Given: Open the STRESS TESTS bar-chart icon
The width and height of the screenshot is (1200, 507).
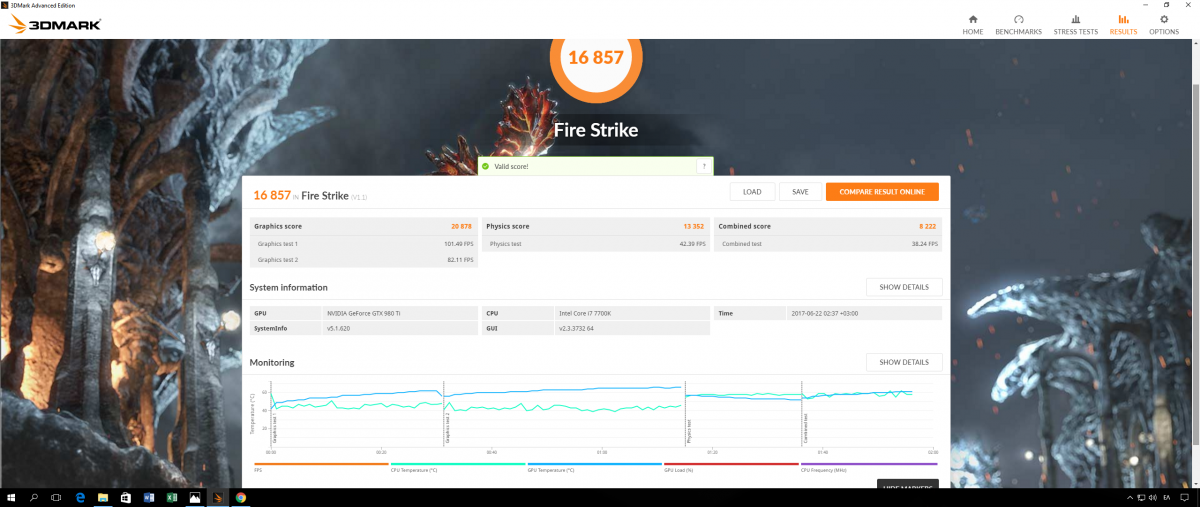Looking at the screenshot, I should (x=1075, y=19).
